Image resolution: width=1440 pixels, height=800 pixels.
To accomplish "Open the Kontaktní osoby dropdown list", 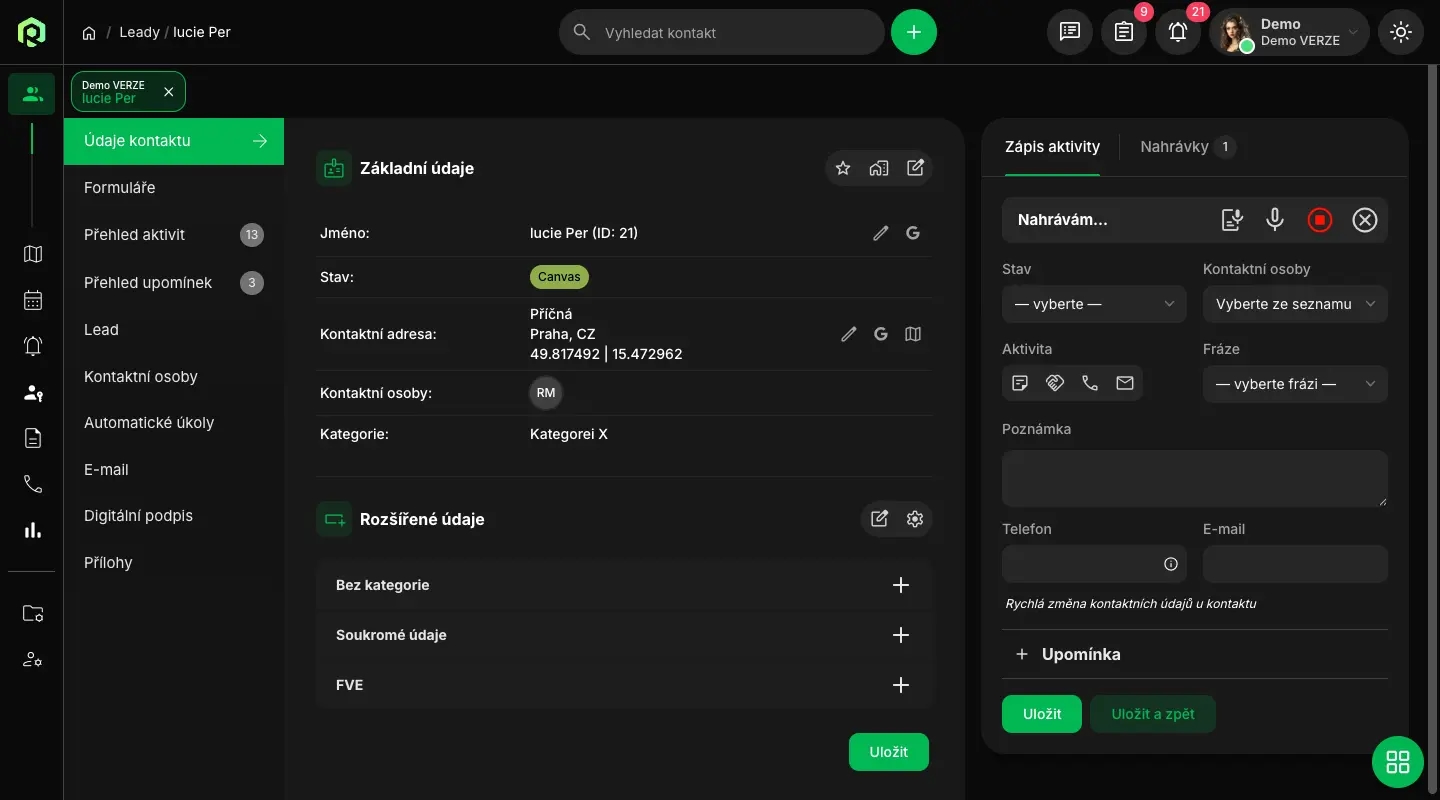I will click(x=1295, y=304).
